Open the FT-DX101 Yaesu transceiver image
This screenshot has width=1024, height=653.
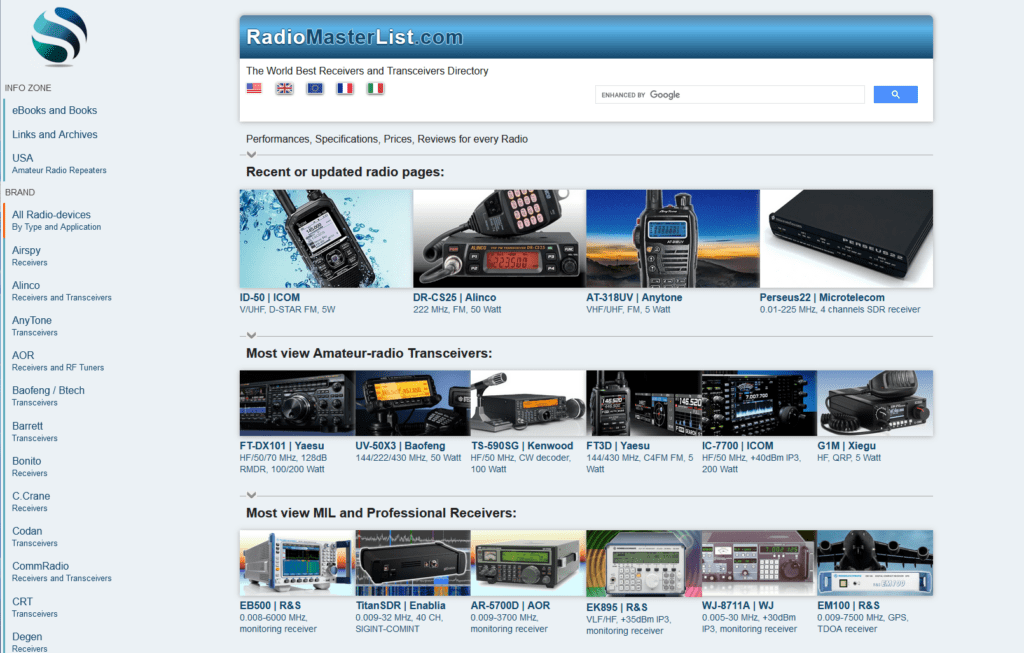coord(297,403)
